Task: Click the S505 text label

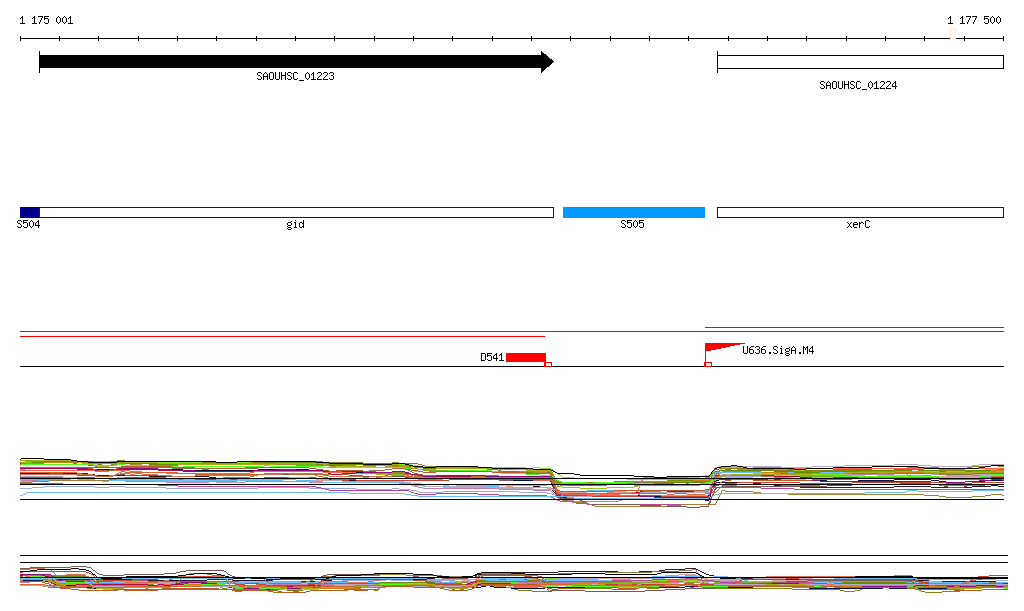Action: click(x=632, y=225)
